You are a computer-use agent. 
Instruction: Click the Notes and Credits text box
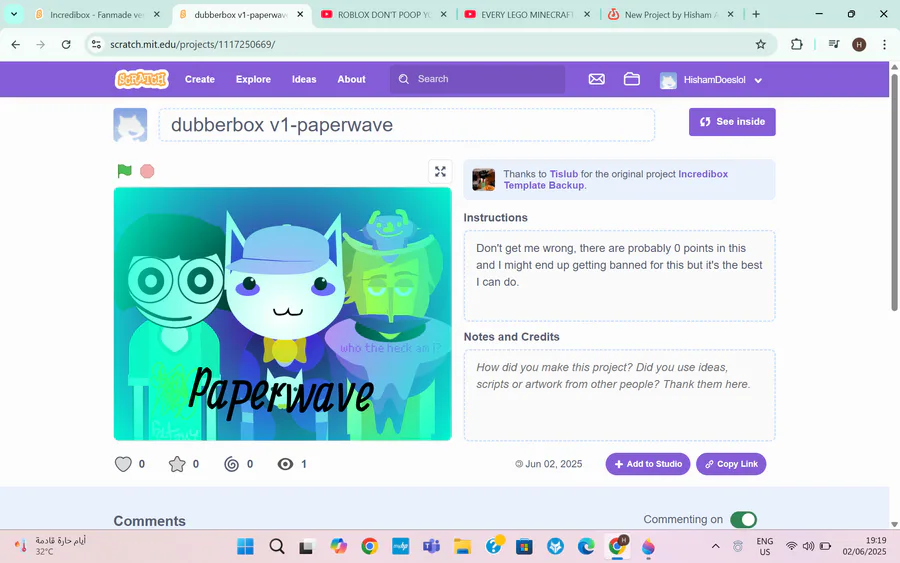(x=619, y=395)
